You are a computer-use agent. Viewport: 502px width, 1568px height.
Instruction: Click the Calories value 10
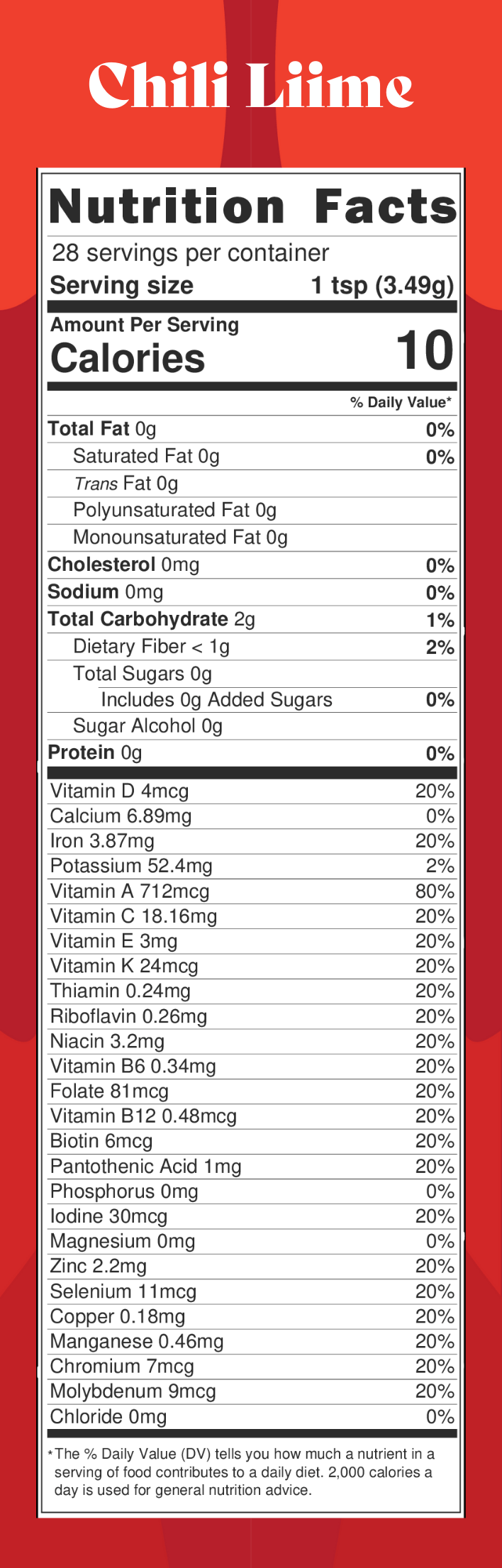tap(424, 350)
